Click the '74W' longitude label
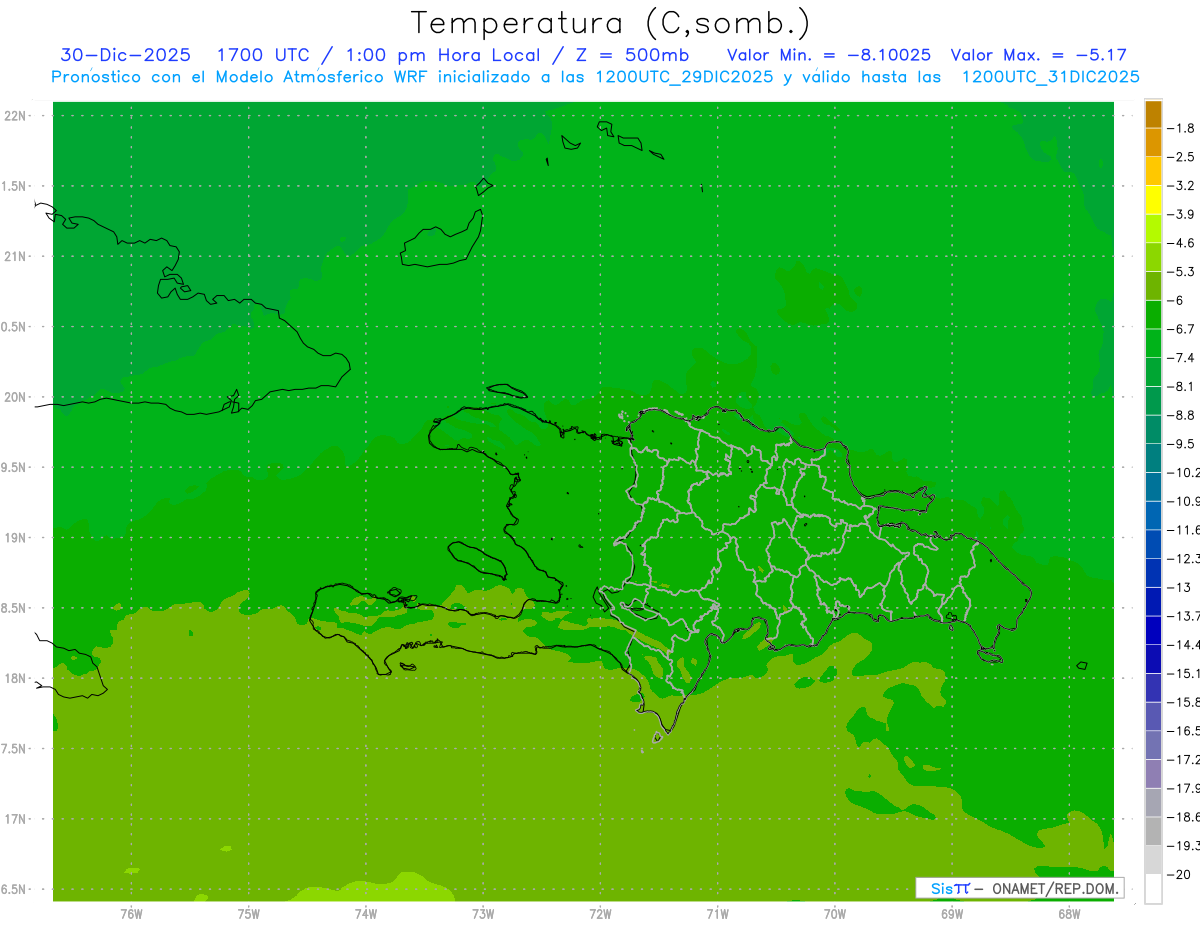The width and height of the screenshot is (1200, 927). click(x=366, y=914)
